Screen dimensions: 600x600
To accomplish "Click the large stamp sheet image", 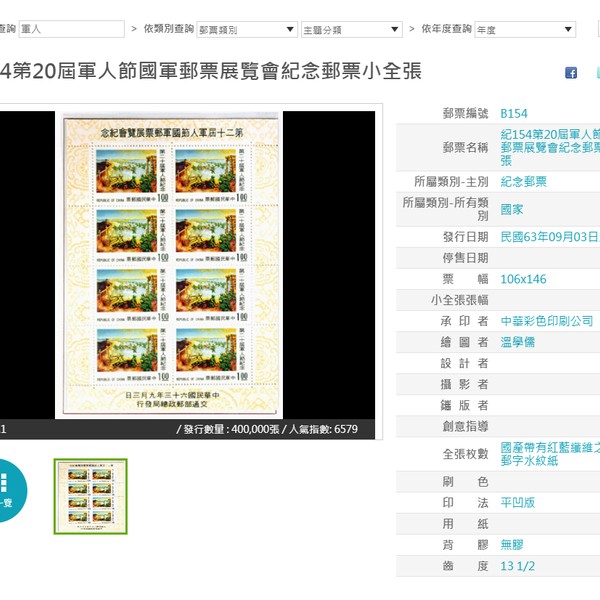I will (x=169, y=265).
